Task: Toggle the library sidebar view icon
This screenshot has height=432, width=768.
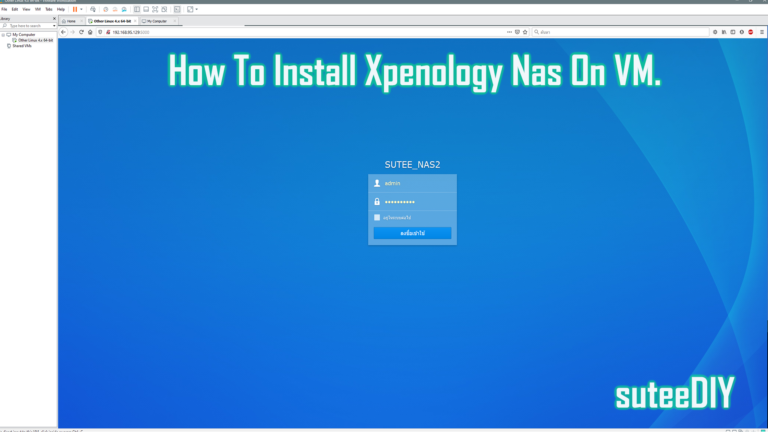Action: click(x=137, y=9)
